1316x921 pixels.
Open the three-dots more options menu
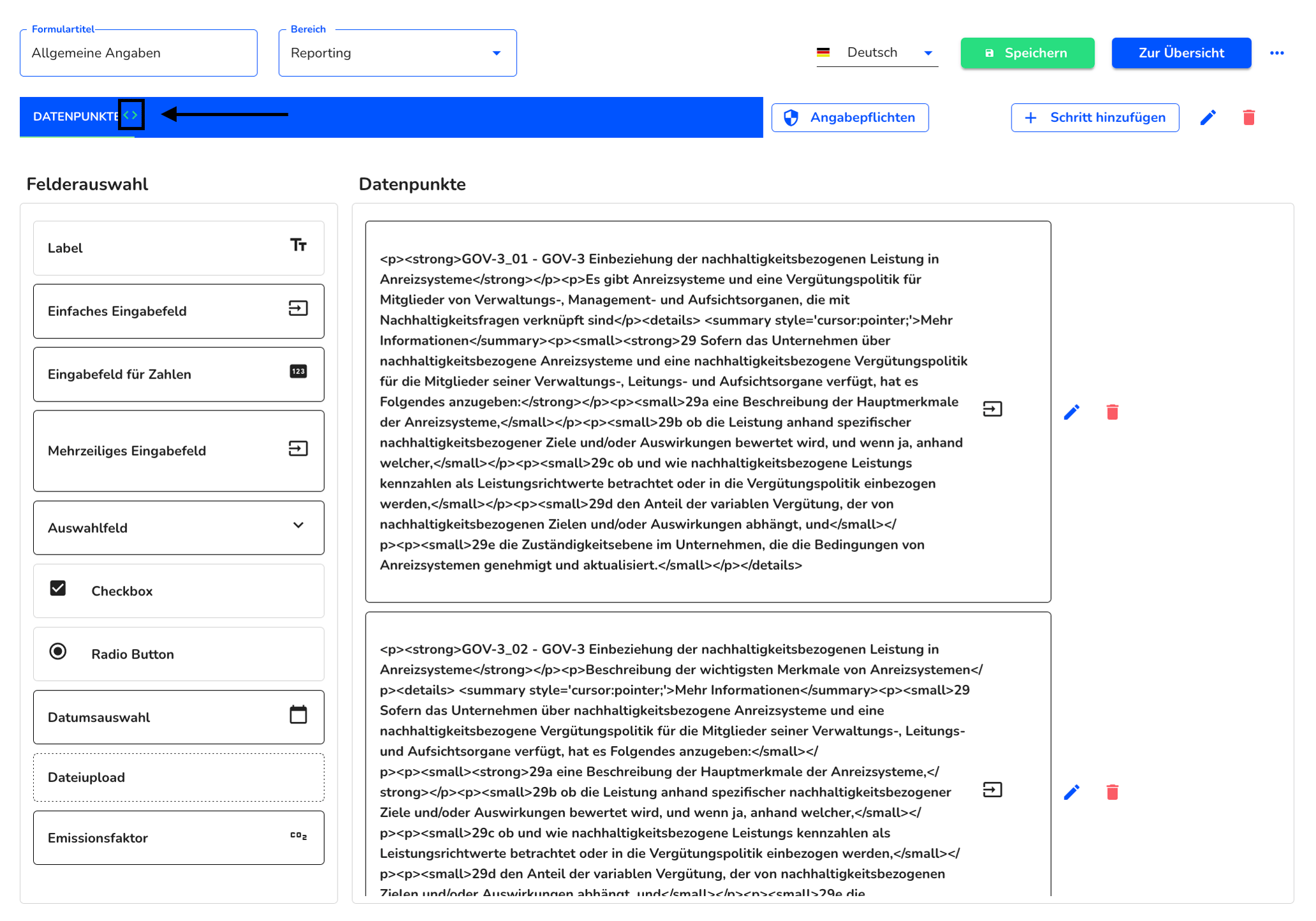[x=1277, y=53]
